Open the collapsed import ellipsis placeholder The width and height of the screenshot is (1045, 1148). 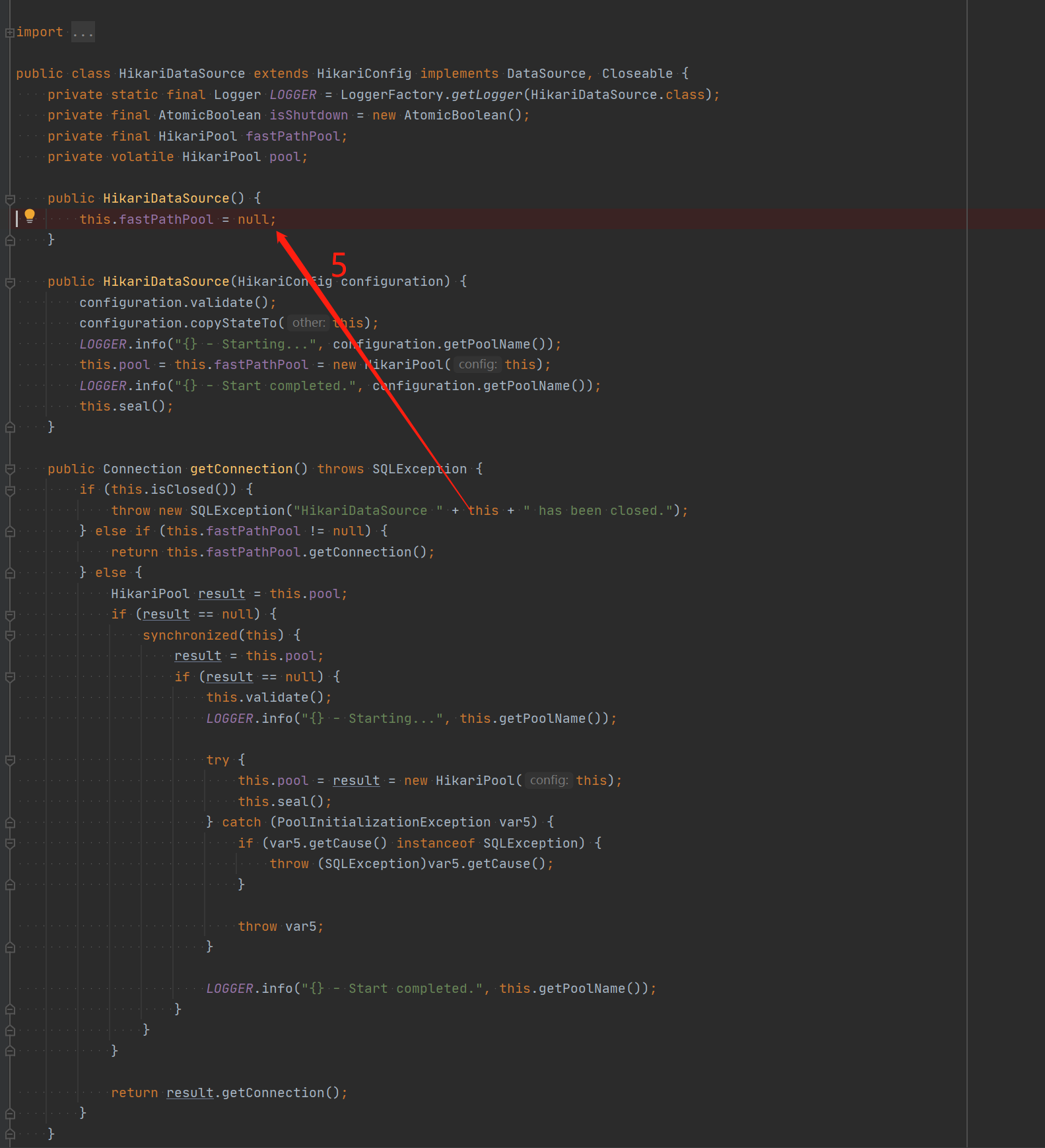tap(83, 32)
